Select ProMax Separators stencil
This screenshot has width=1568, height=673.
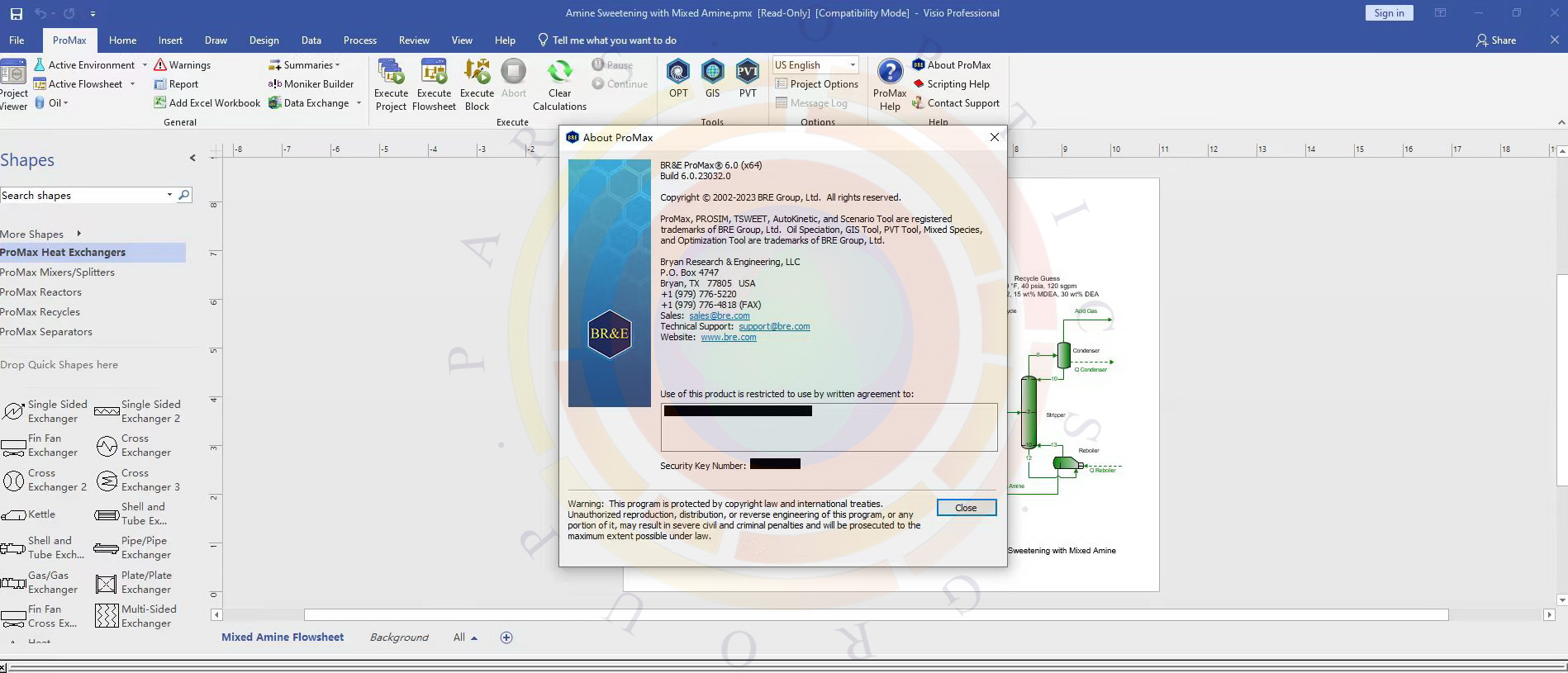tap(46, 331)
